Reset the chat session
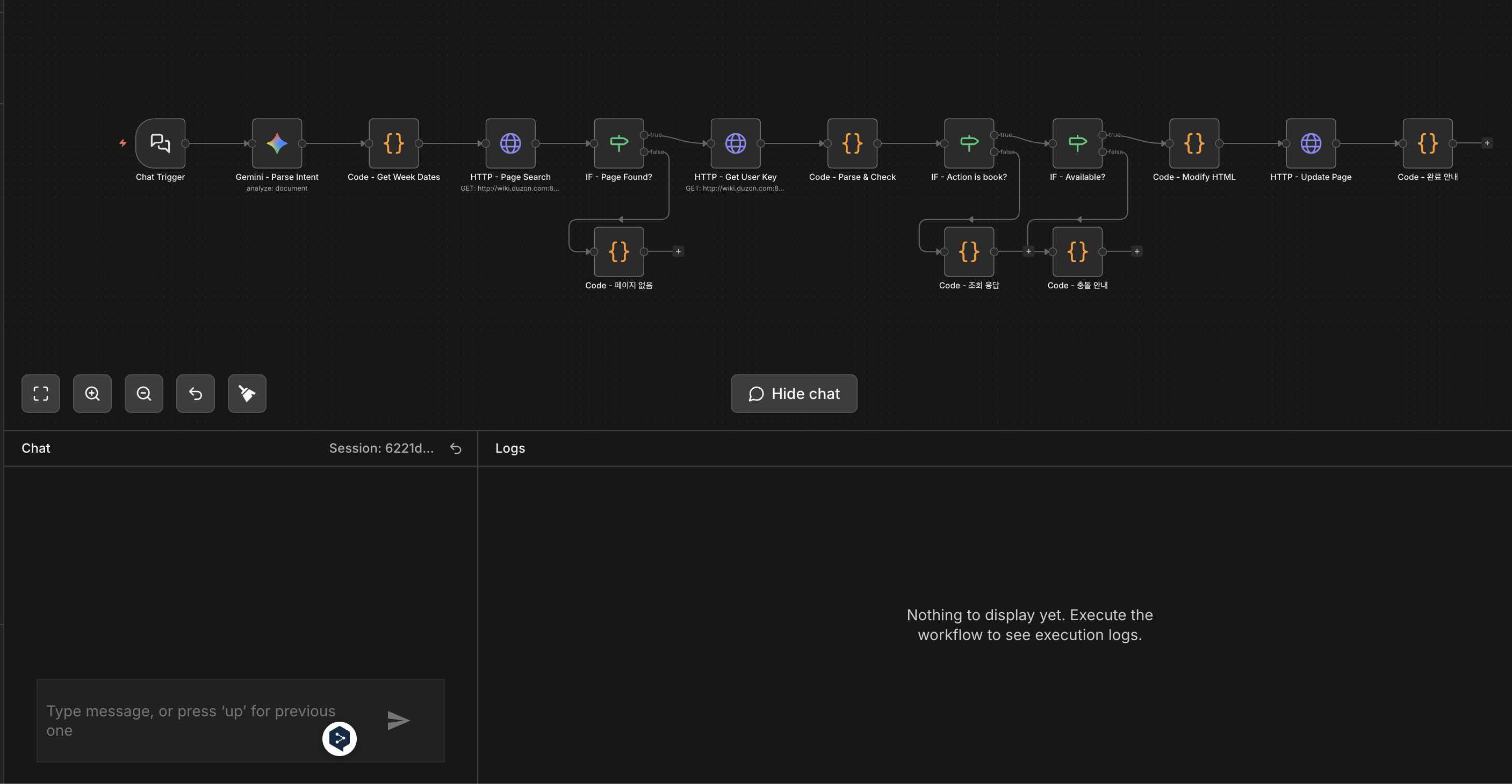This screenshot has height=784, width=1512. point(456,448)
